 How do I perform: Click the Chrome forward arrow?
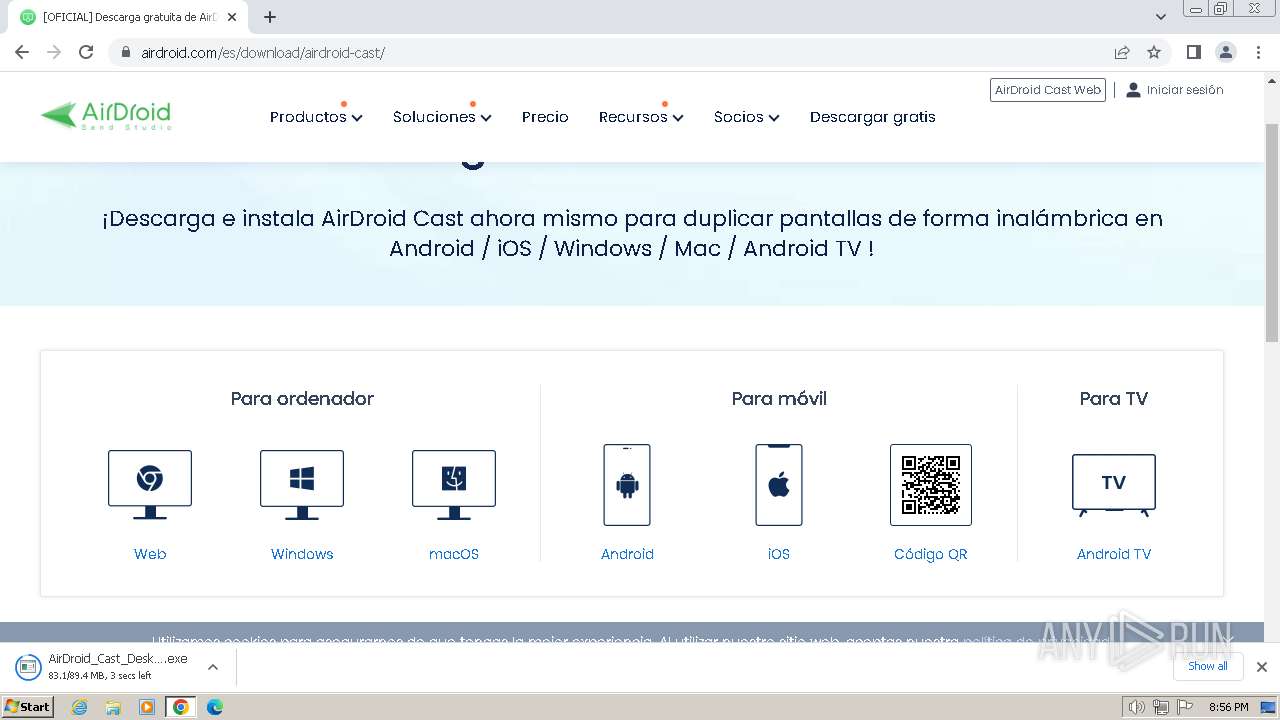[x=54, y=52]
